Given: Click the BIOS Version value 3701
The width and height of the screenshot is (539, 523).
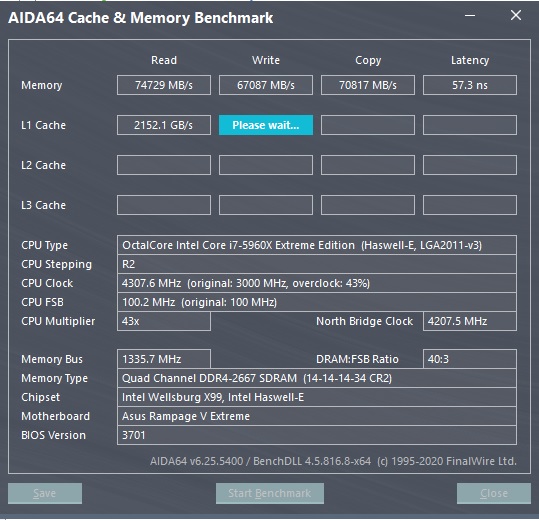Looking at the screenshot, I should point(317,435).
